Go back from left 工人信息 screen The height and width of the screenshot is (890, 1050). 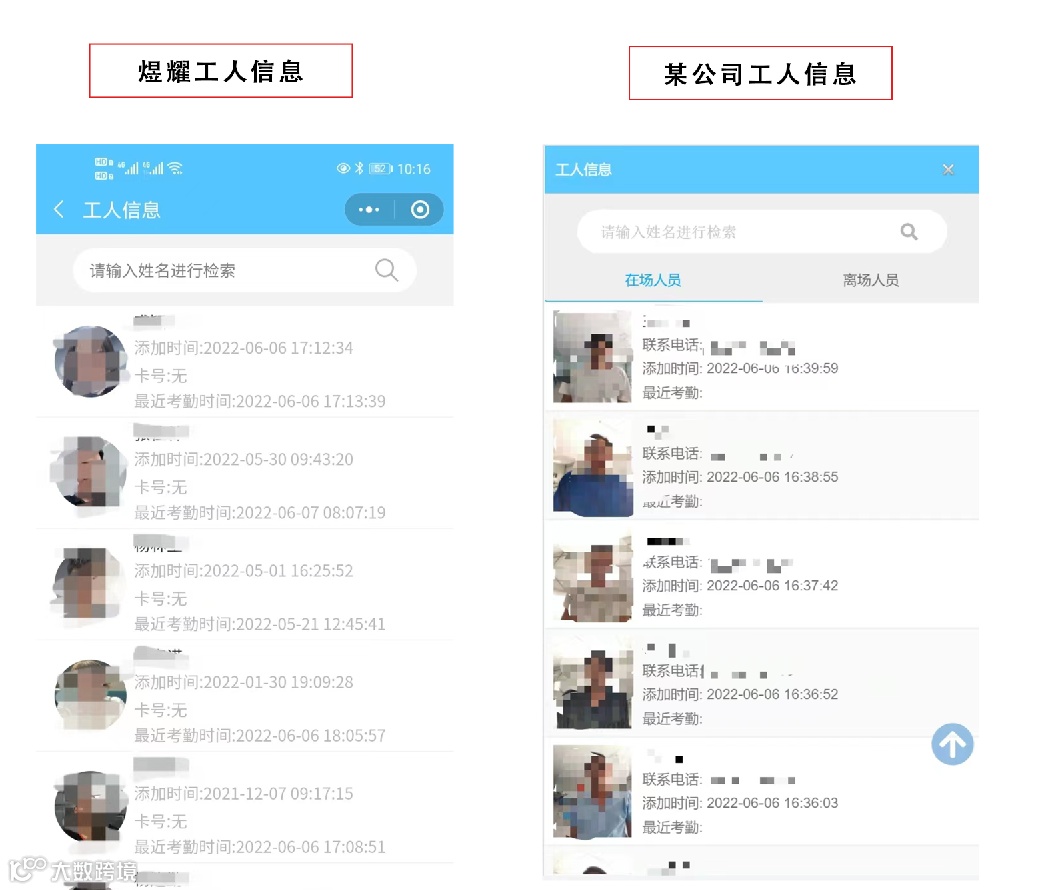[x=59, y=210]
